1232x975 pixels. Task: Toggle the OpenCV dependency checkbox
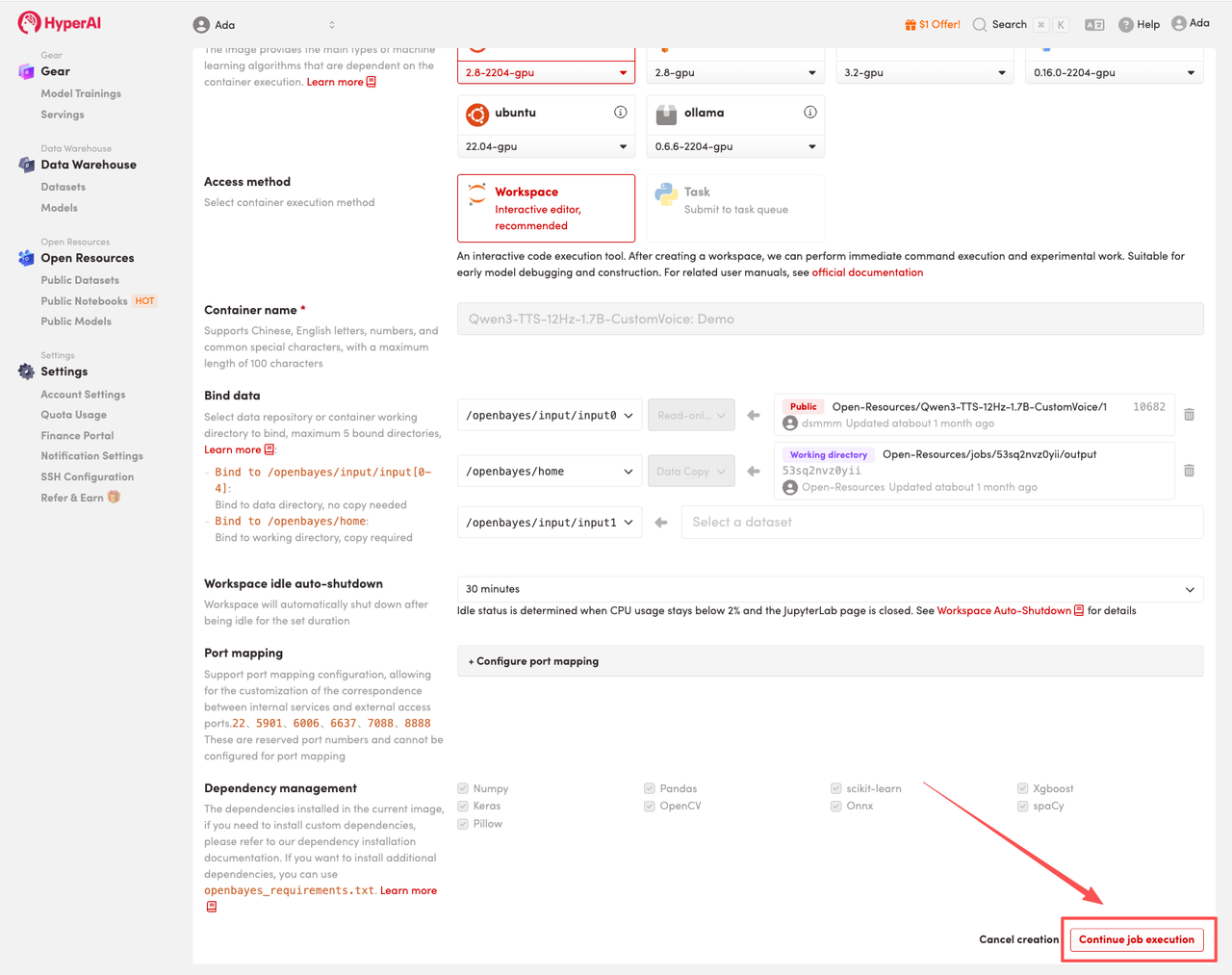coord(650,806)
